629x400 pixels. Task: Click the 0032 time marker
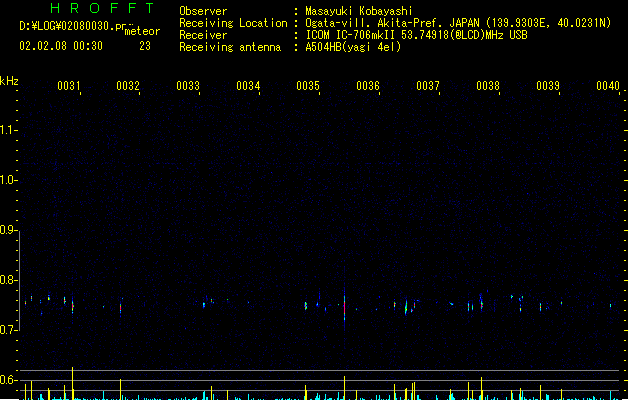(128, 86)
